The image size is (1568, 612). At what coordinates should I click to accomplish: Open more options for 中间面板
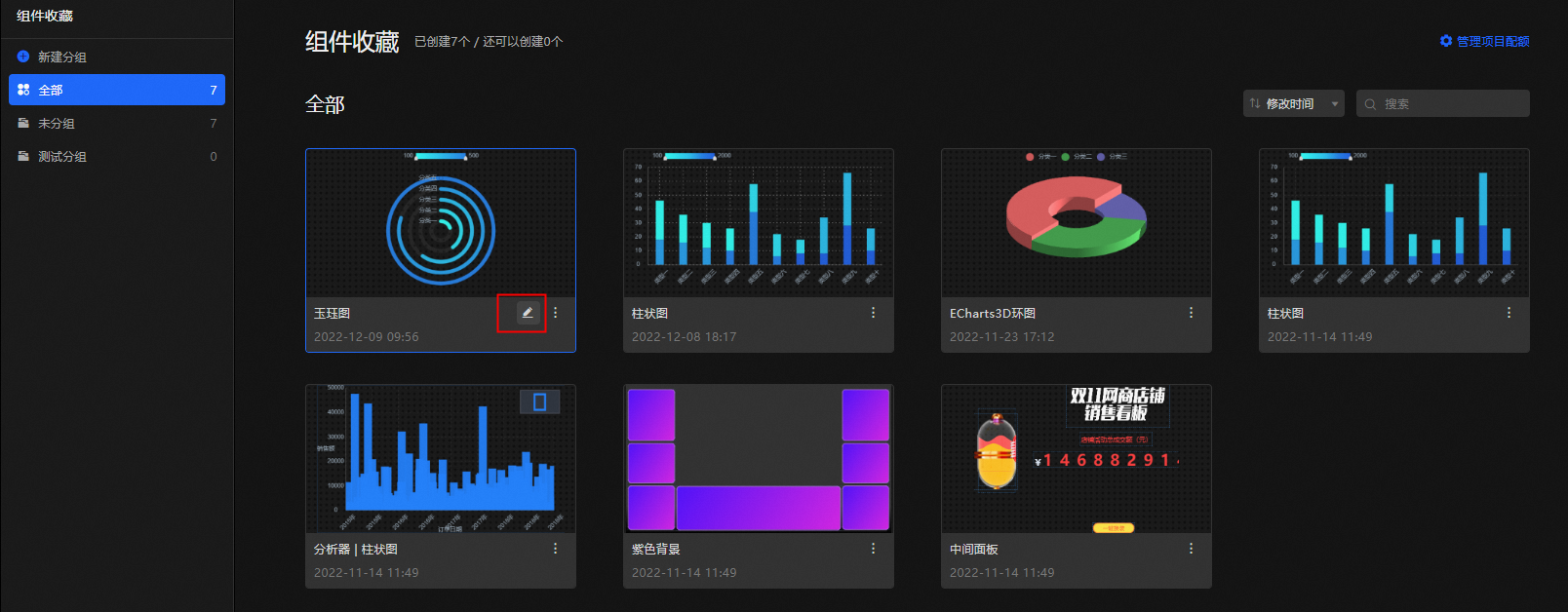pyautogui.click(x=1191, y=549)
